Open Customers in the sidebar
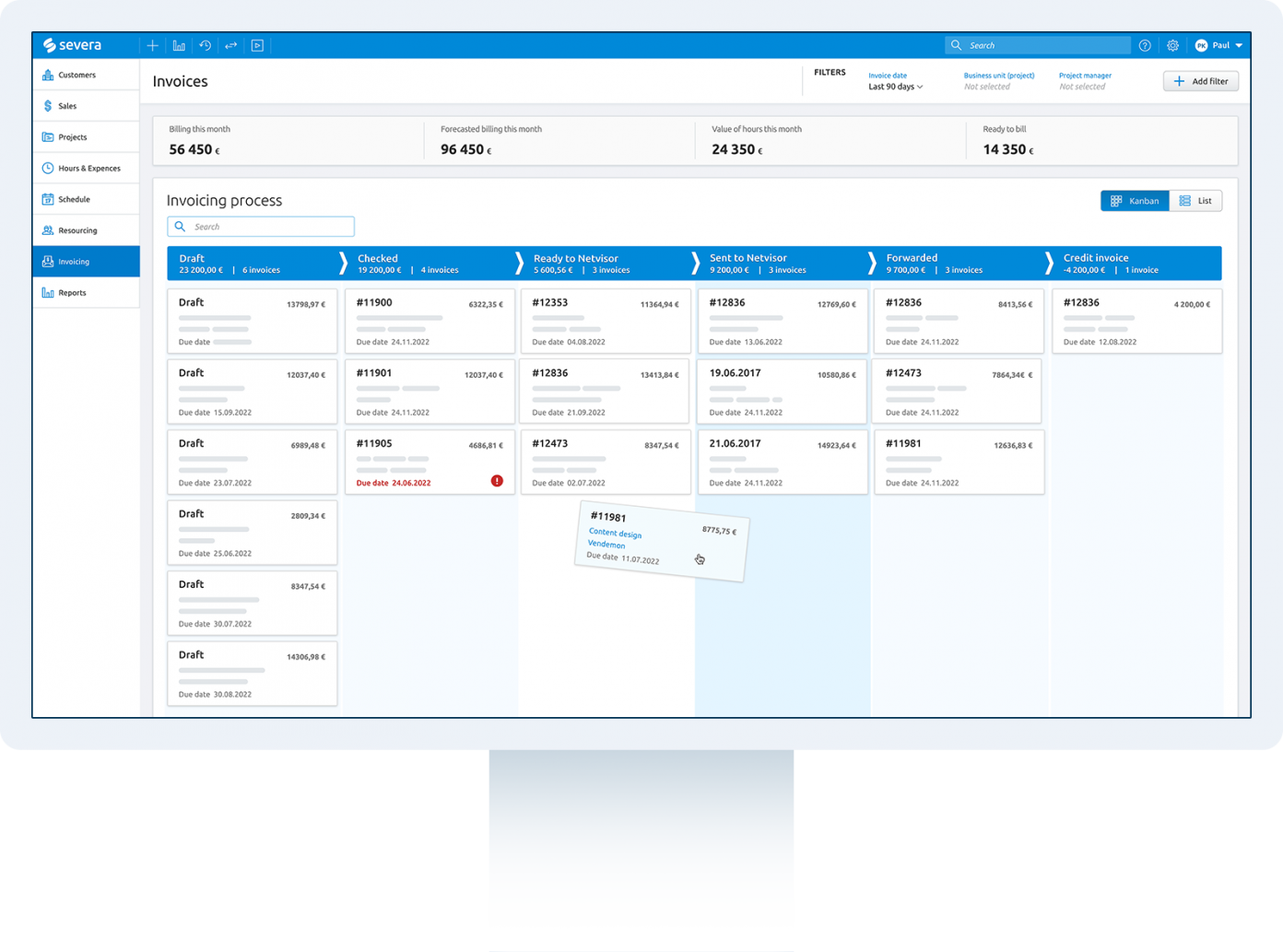Image resolution: width=1283 pixels, height=952 pixels. tap(86, 75)
